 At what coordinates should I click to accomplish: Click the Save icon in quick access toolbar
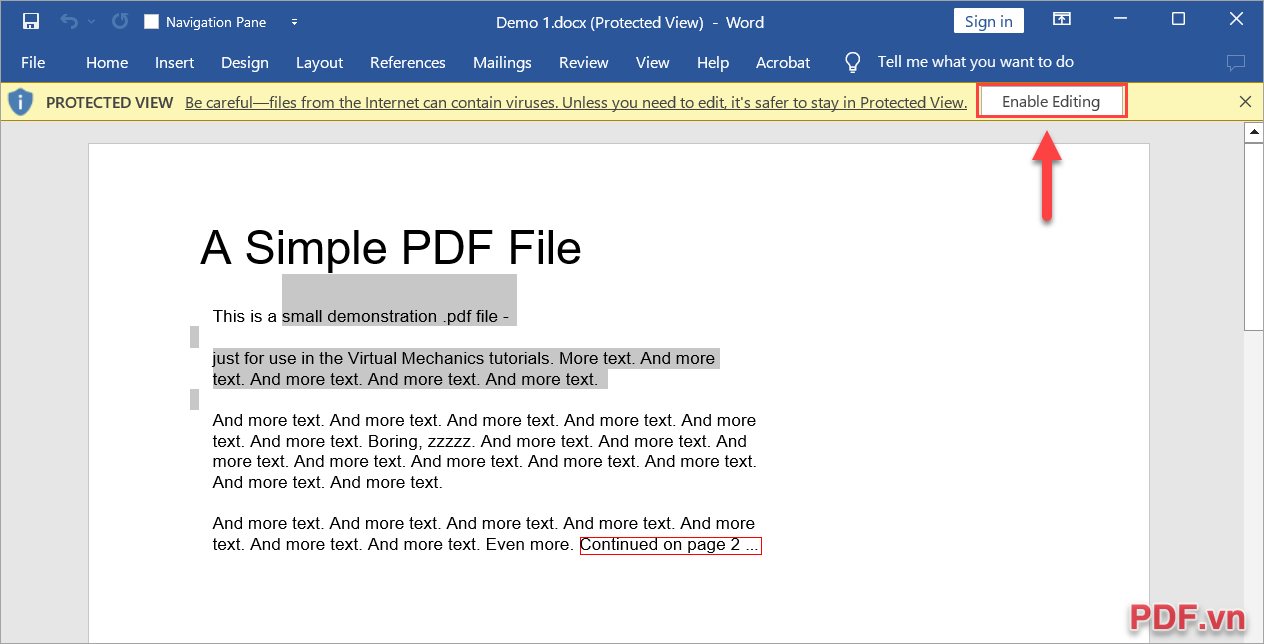[31, 21]
